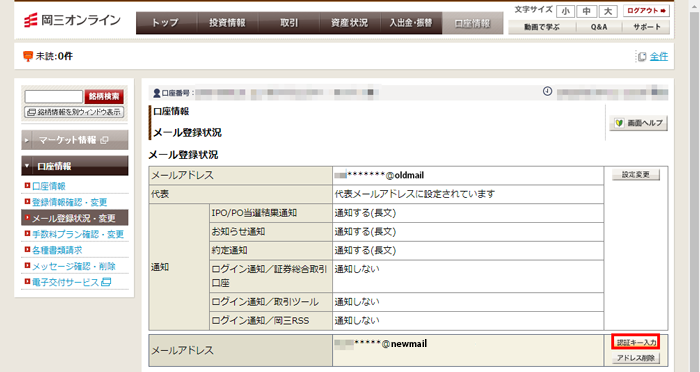
Task: Set text size to 大
Action: (608, 11)
